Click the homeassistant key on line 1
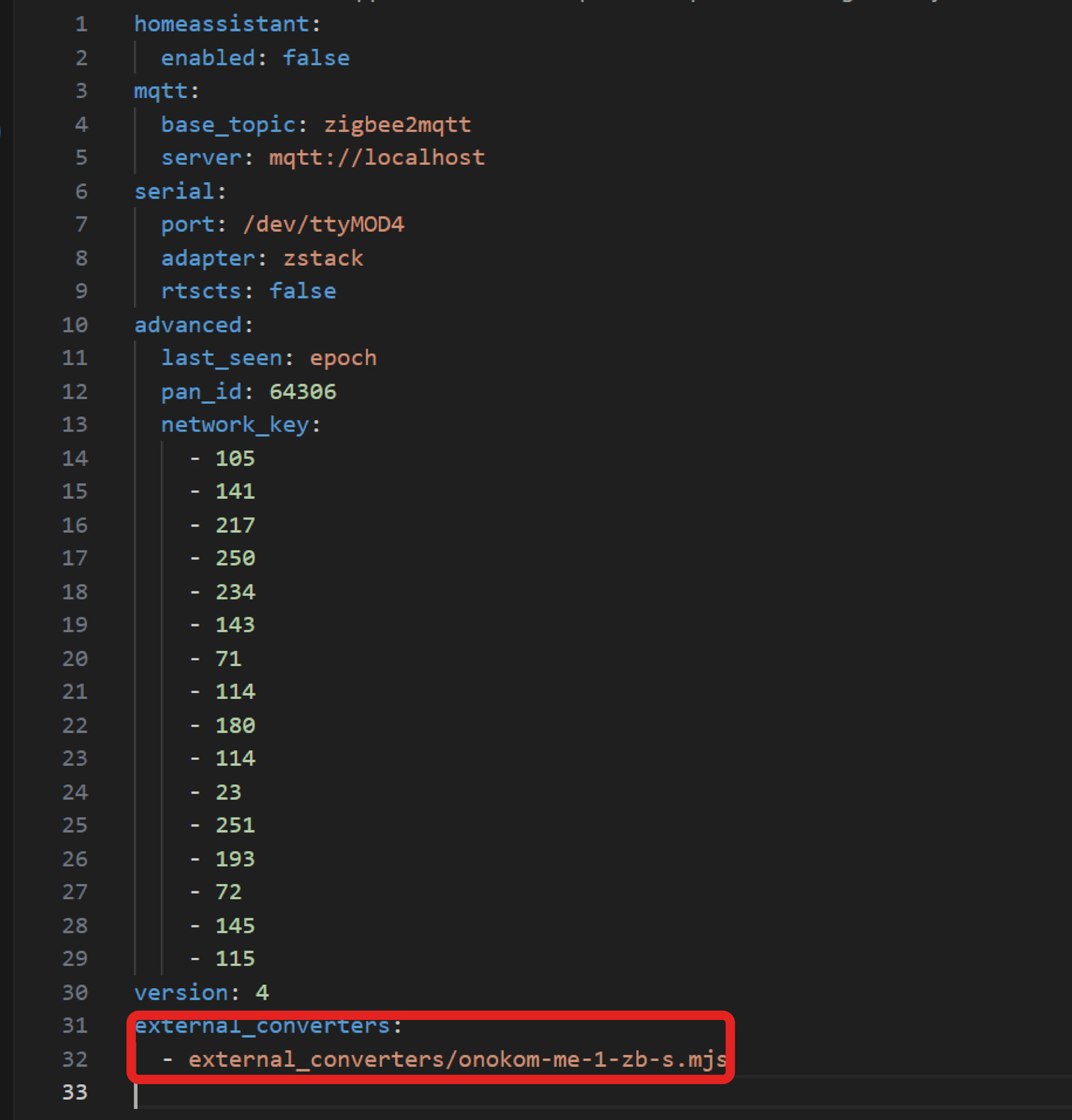Viewport: 1072px width, 1120px height. coord(221,24)
